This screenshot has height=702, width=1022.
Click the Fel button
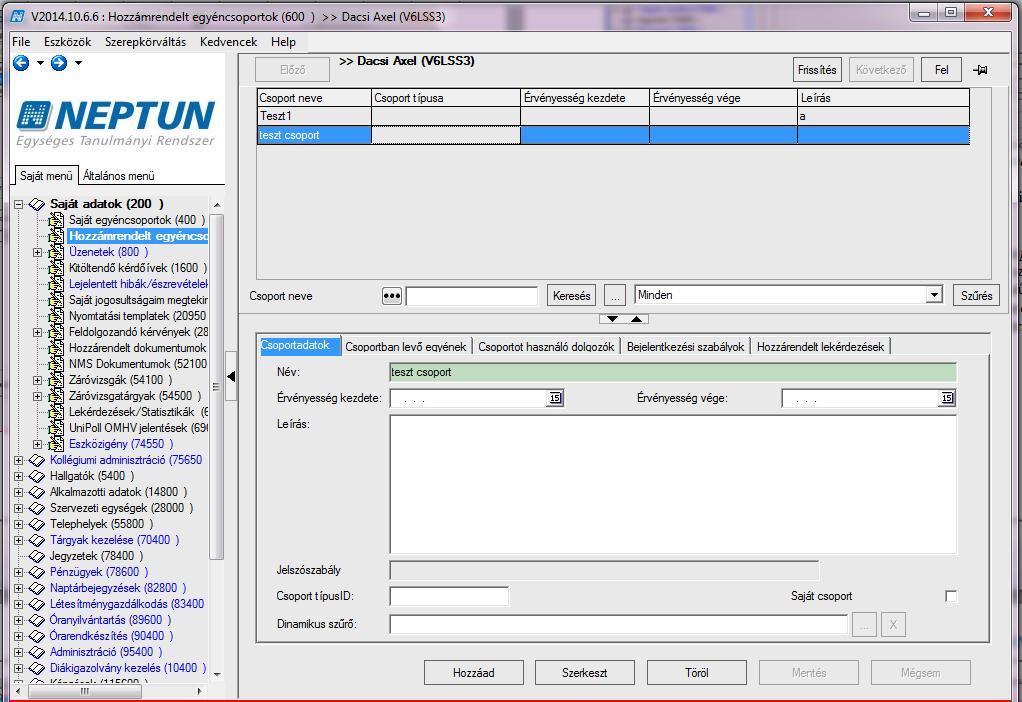941,70
